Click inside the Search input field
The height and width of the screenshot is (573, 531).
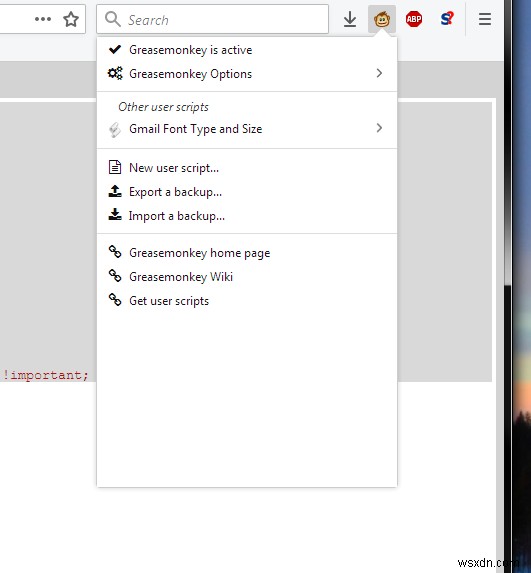[212, 19]
